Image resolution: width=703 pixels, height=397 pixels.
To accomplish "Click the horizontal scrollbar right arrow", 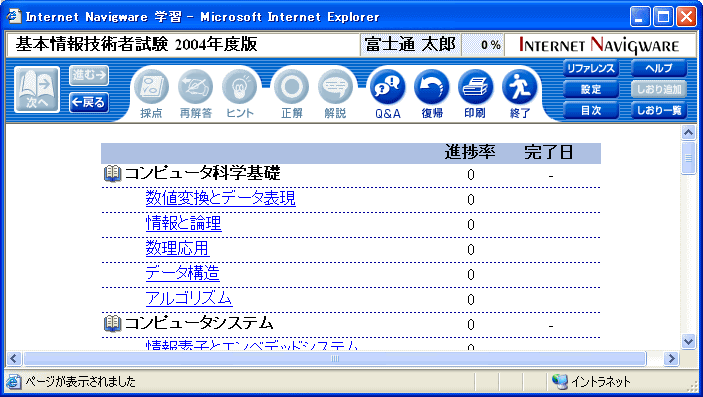I will coord(671,358).
